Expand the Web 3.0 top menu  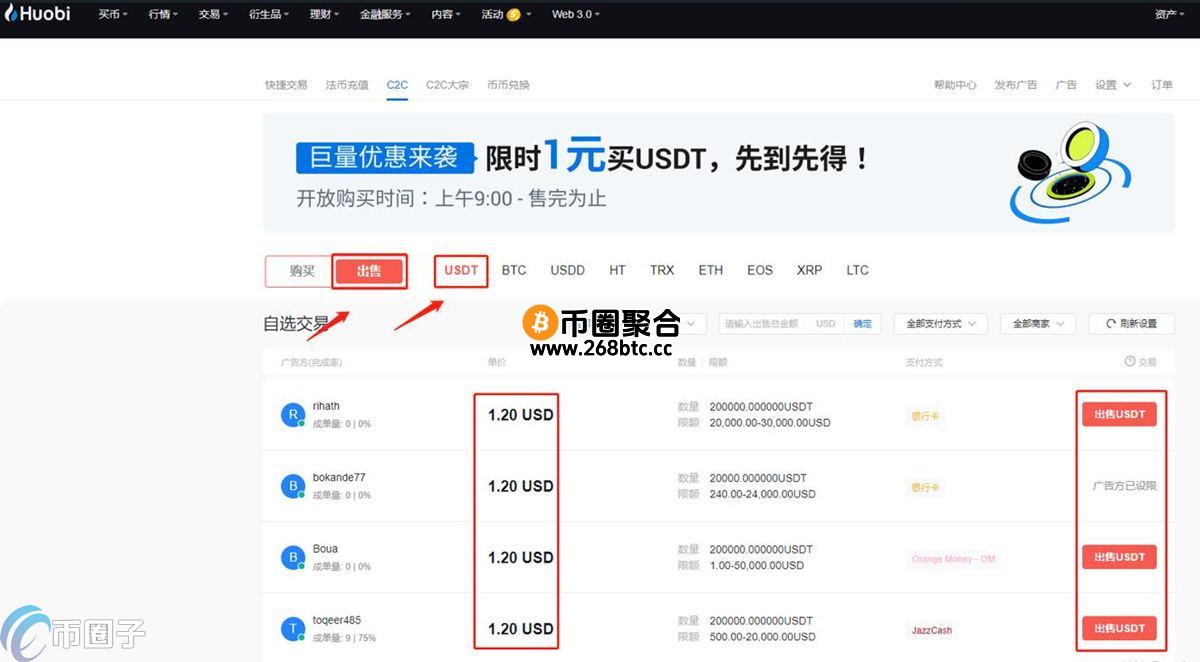coord(578,15)
